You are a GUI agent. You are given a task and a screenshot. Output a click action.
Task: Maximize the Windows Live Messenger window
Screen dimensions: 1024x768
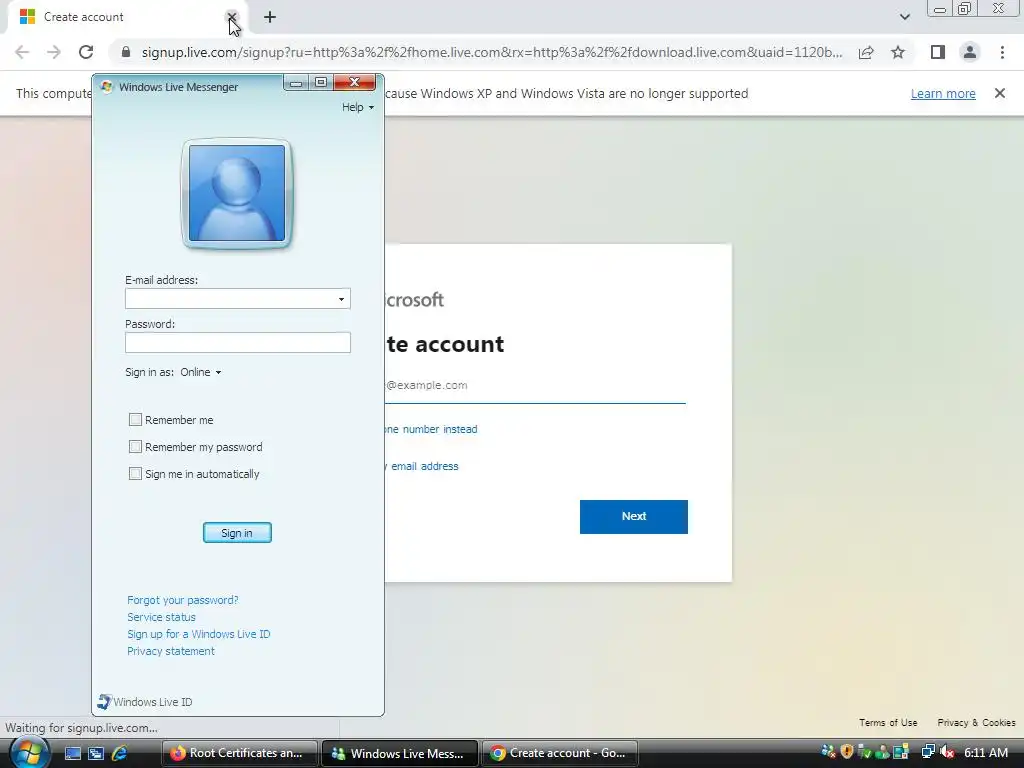[321, 82]
